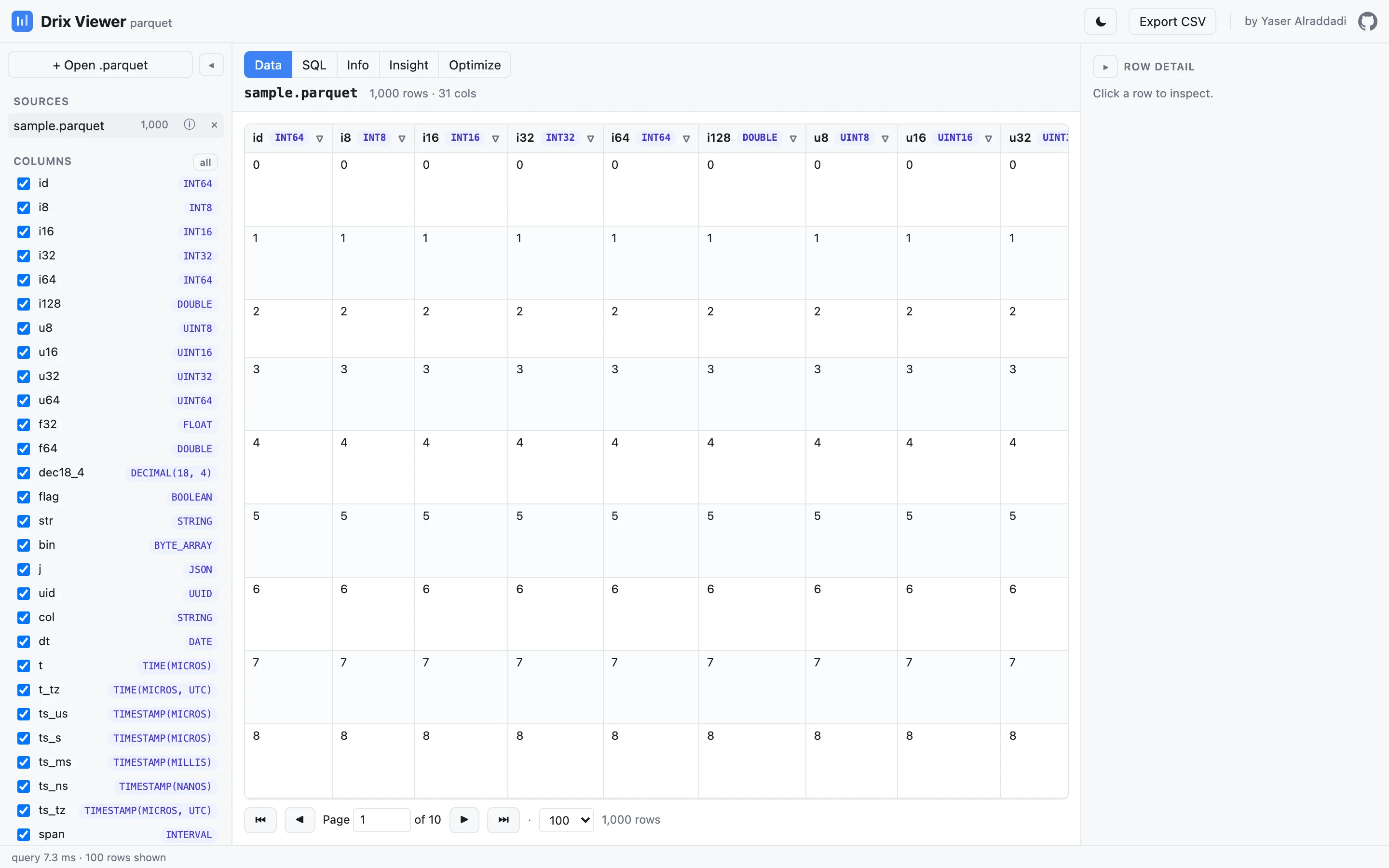Toggle the dt column checkbox
The width and height of the screenshot is (1389, 868).
(24, 642)
